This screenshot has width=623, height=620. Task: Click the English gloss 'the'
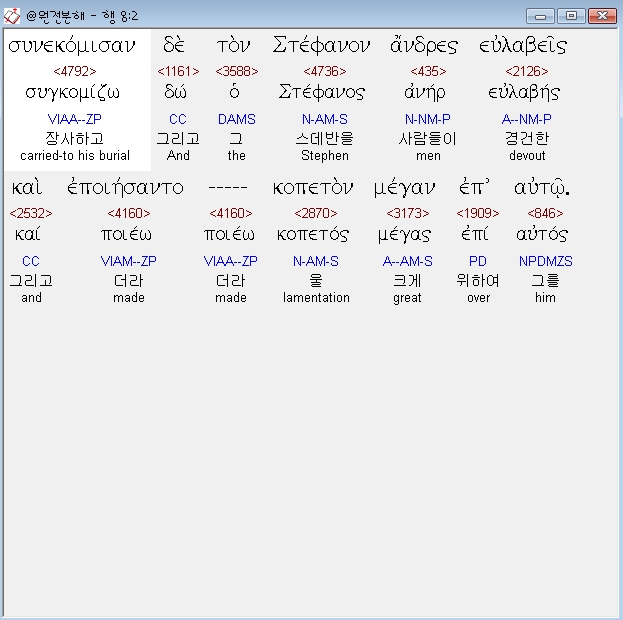[237, 155]
